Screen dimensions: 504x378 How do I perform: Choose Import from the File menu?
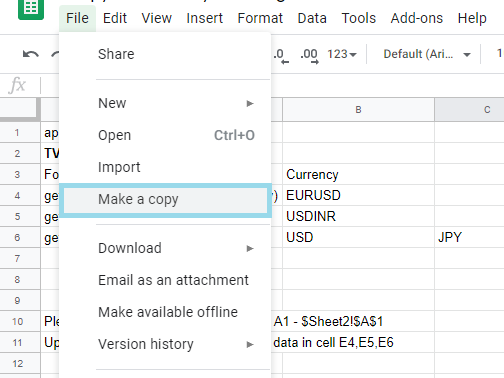[165, 167]
